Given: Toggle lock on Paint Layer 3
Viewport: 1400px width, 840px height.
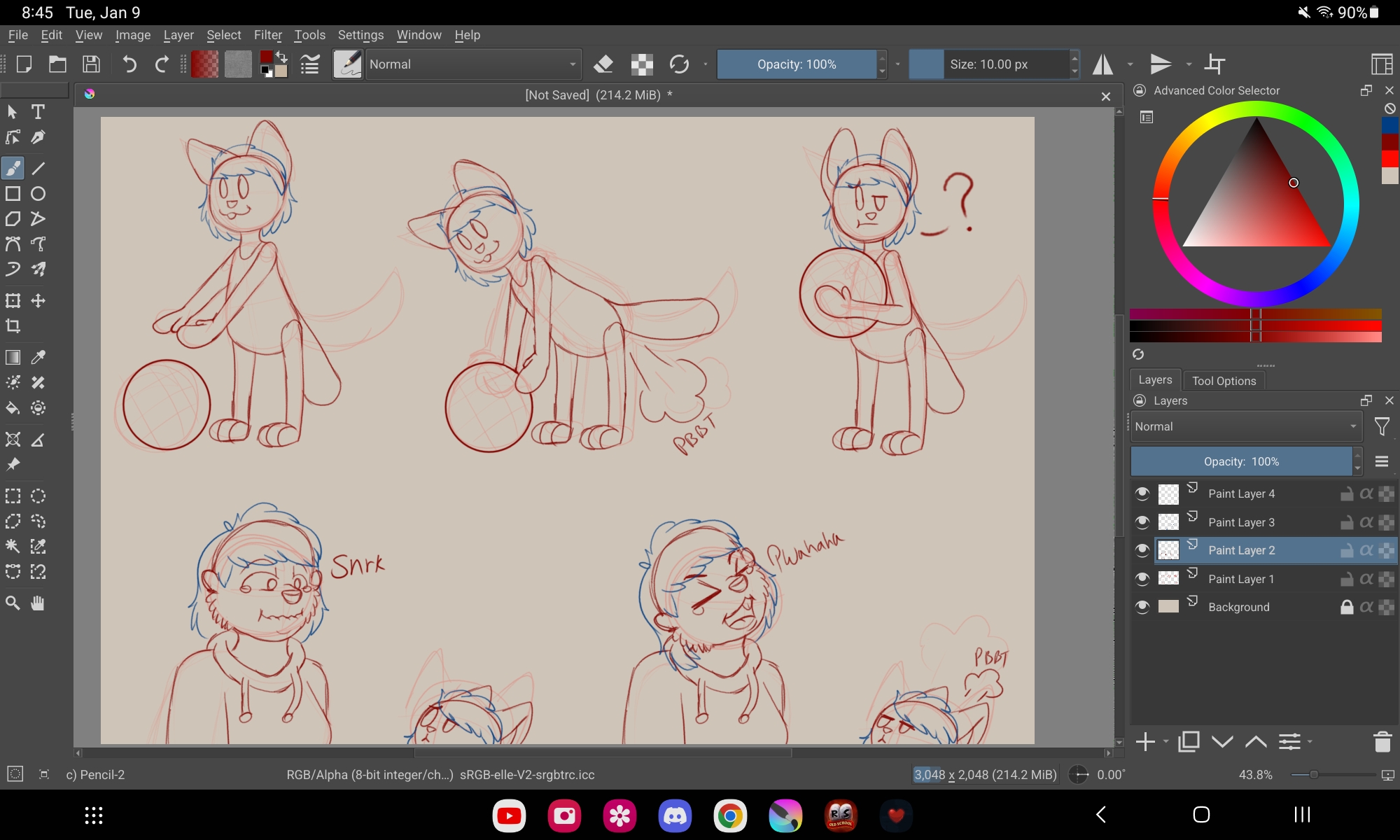Looking at the screenshot, I should click(1346, 522).
